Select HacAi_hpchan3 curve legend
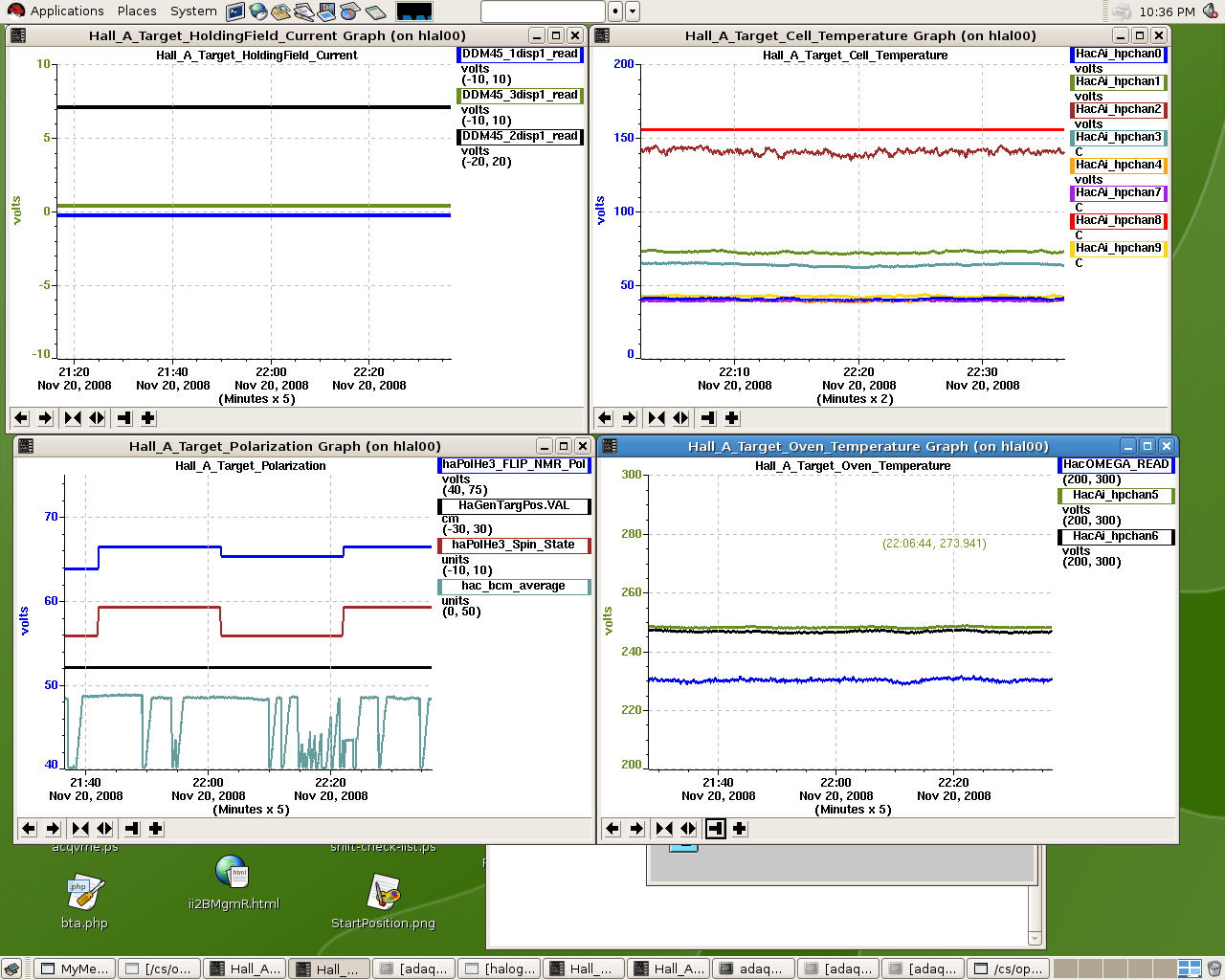This screenshot has height=980, width=1225. (x=1119, y=138)
